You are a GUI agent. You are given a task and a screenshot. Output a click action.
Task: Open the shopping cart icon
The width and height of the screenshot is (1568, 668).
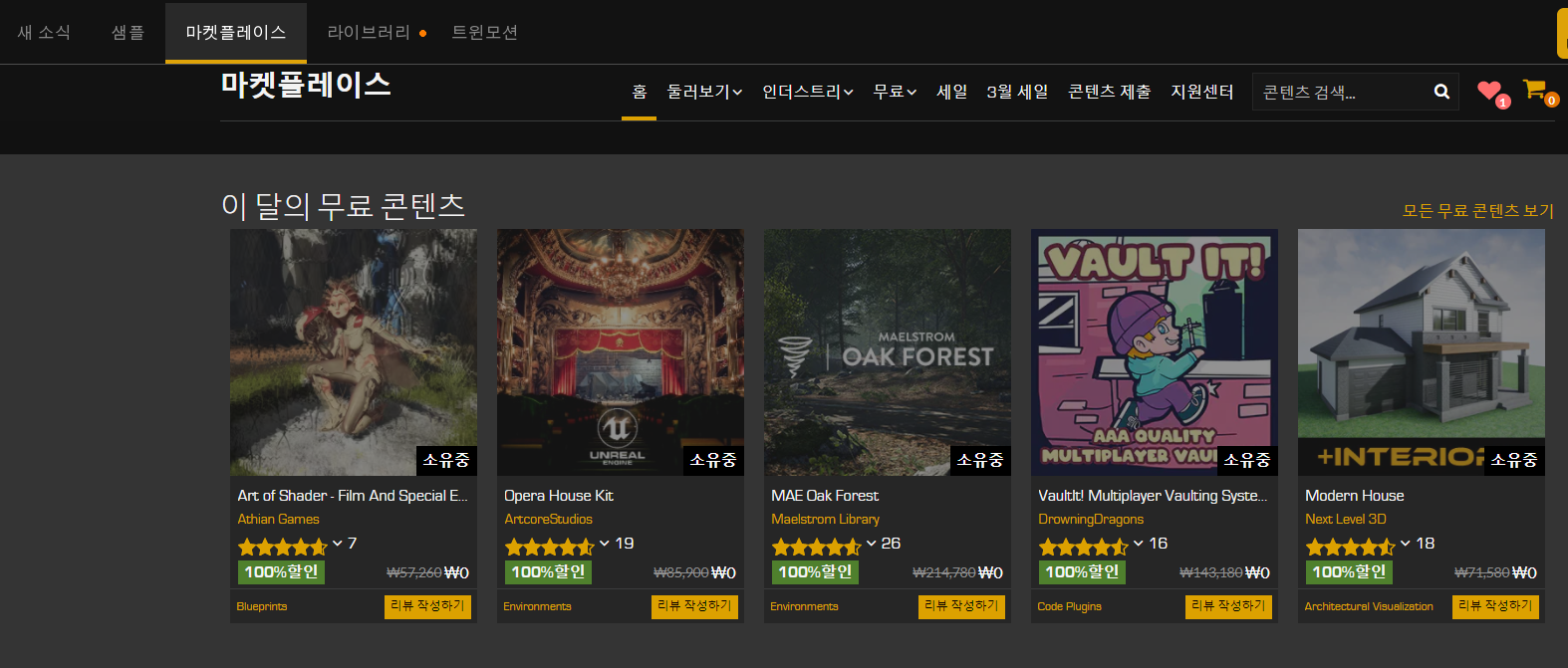pyautogui.click(x=1535, y=91)
